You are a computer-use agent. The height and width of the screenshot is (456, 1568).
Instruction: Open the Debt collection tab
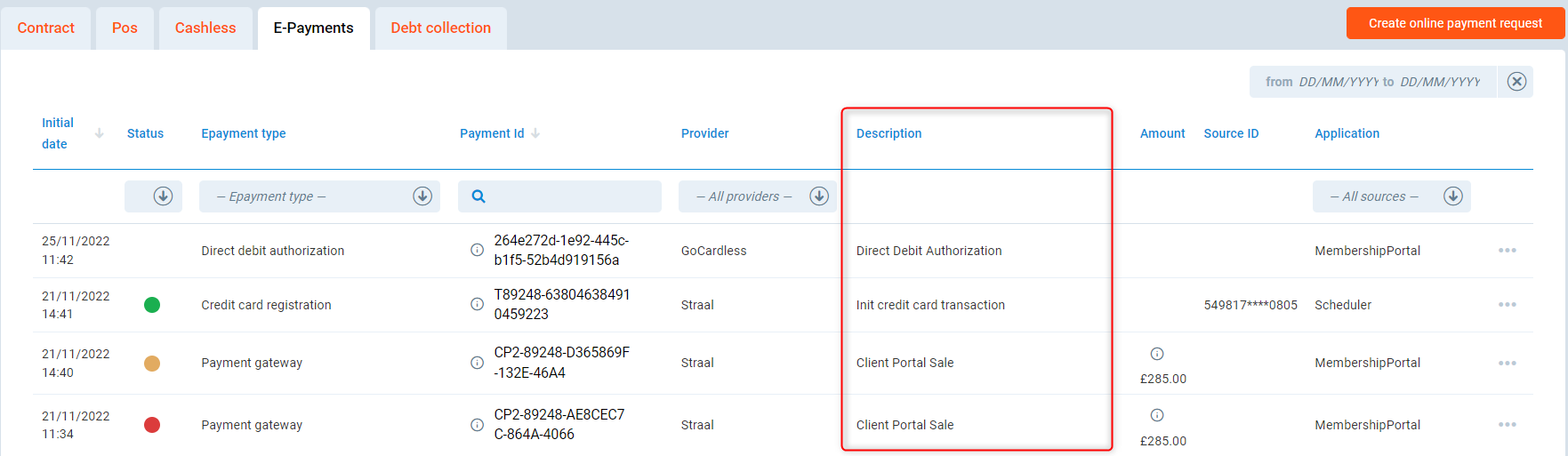click(x=440, y=28)
